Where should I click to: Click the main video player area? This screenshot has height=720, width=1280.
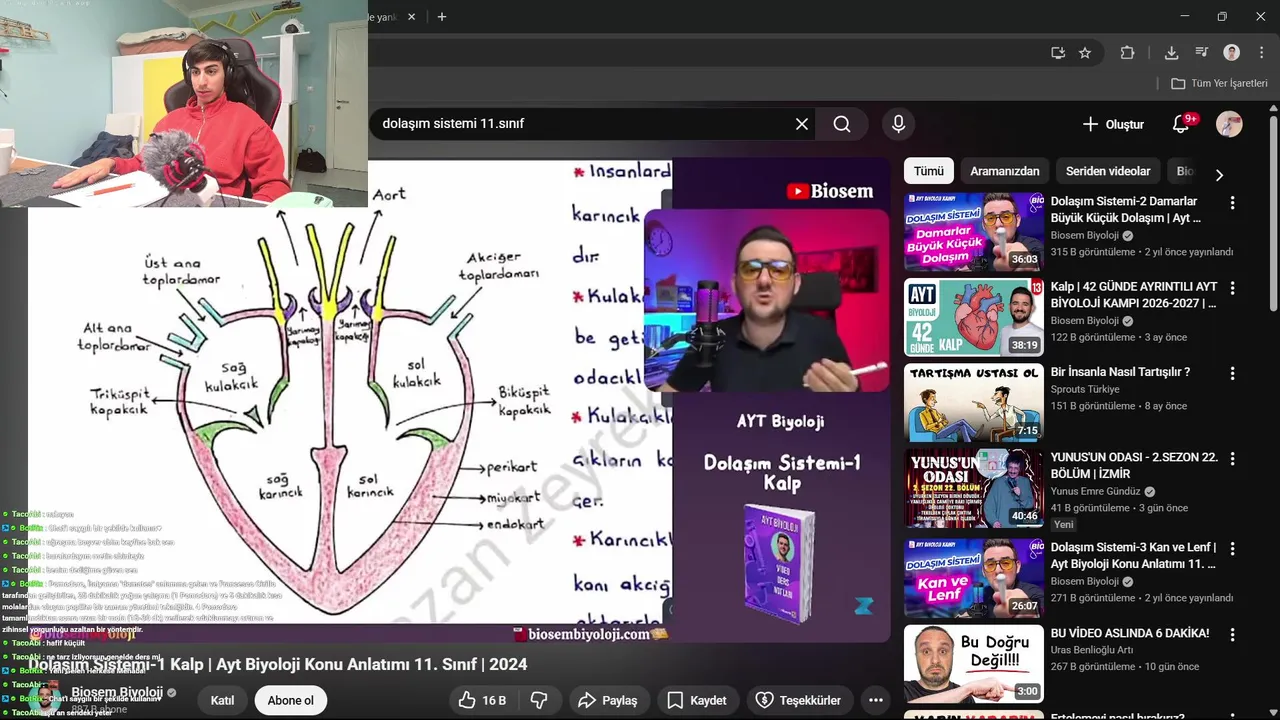[459, 400]
